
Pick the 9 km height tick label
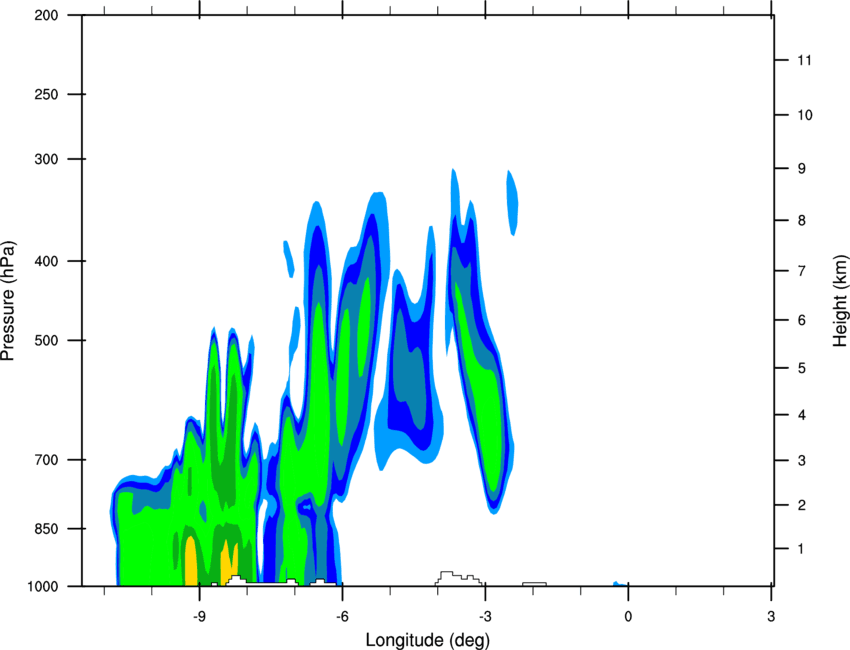coord(801,169)
